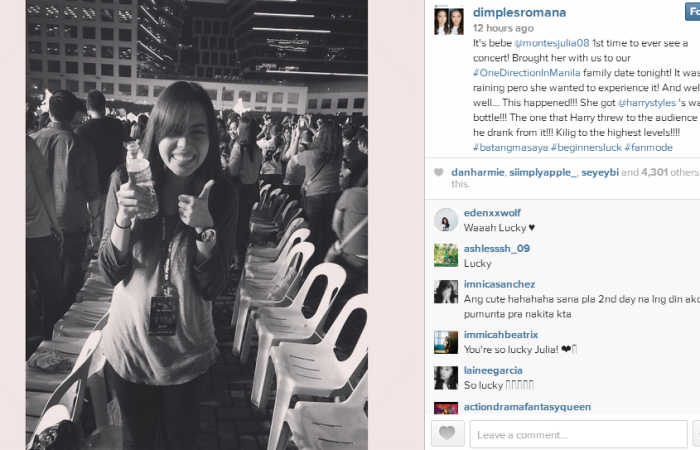Click in the Leave a comment field
700x450 pixels.
pos(579,434)
